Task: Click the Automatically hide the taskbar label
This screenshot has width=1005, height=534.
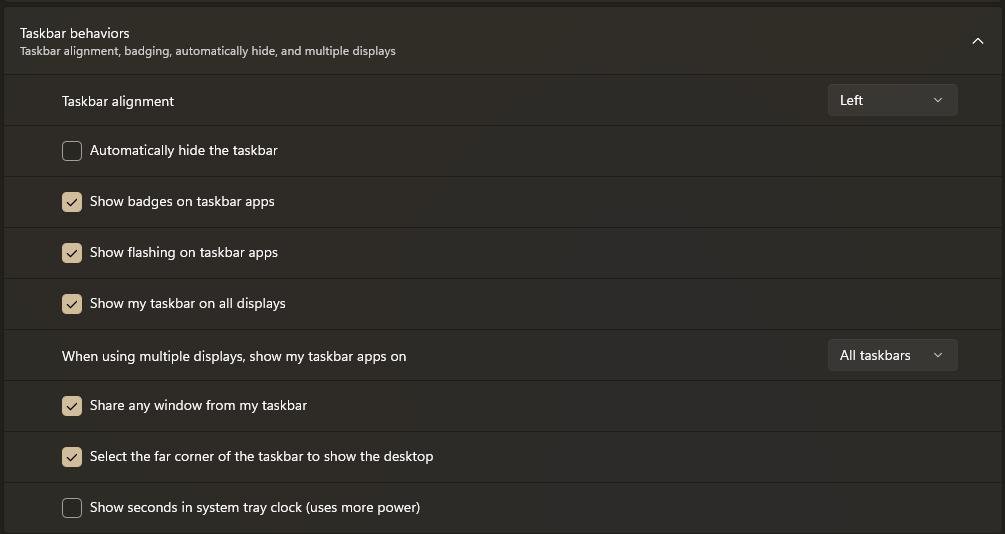Action: point(184,150)
